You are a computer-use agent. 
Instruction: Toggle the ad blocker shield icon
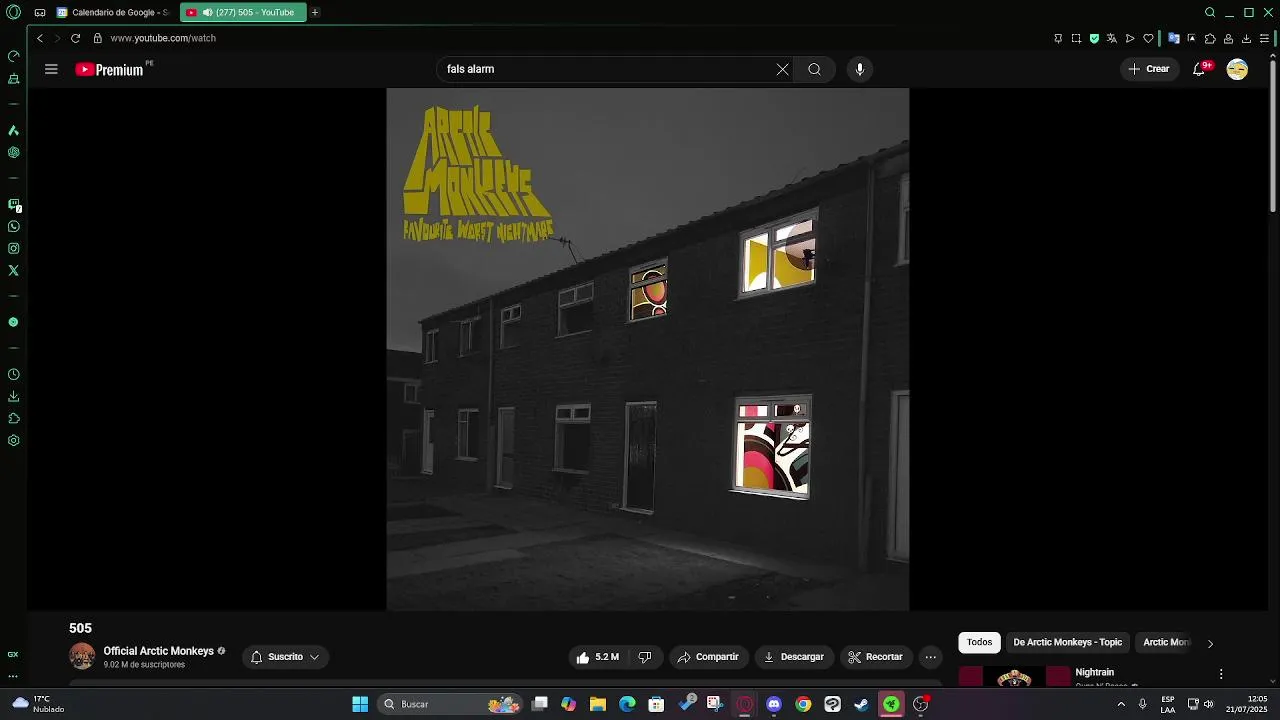coord(1094,38)
